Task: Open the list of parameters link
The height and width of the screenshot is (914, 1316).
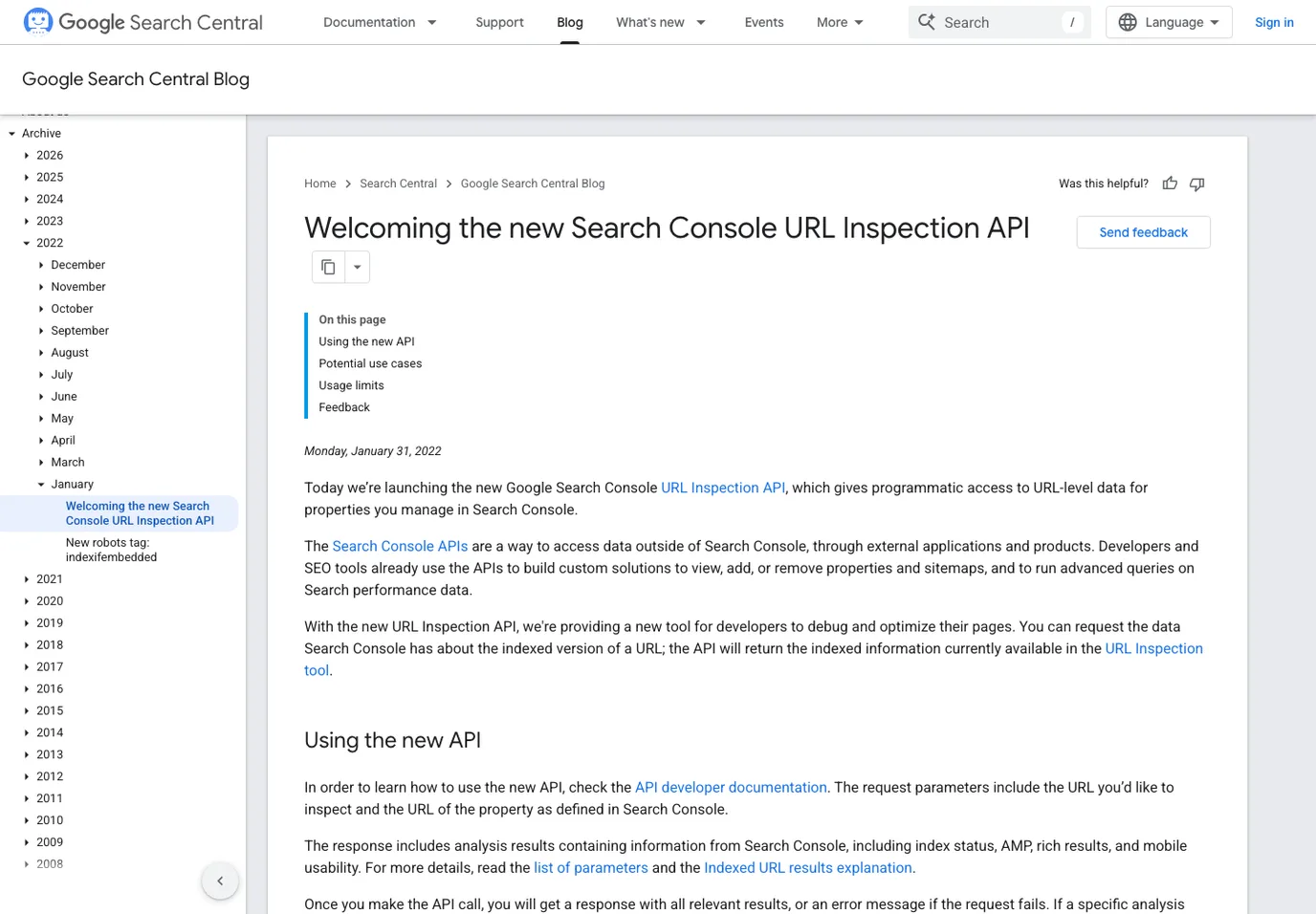Action: [x=591, y=868]
